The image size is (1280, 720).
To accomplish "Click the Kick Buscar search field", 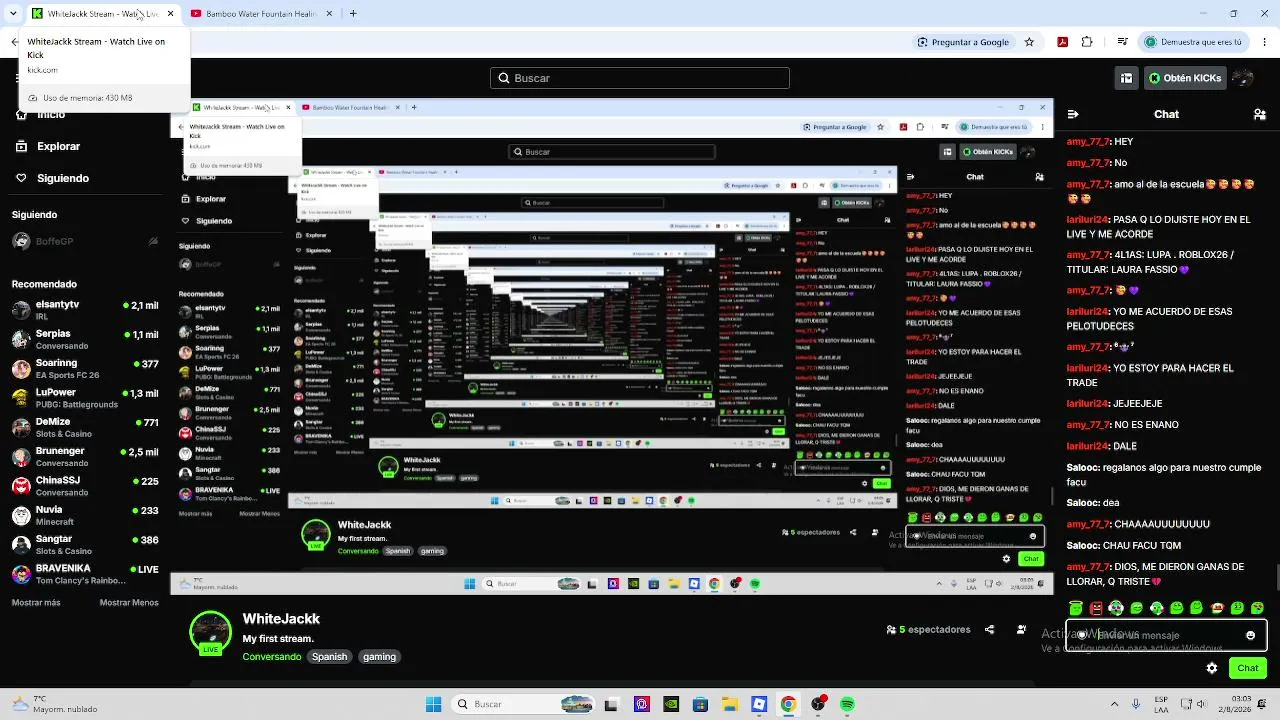I will pos(640,78).
